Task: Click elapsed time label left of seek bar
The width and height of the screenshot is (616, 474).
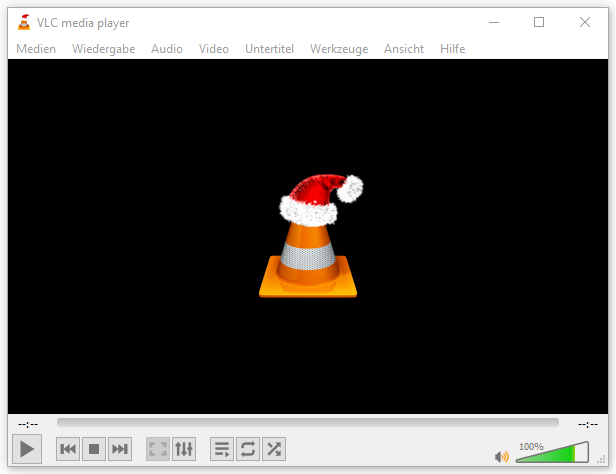Action: coord(28,425)
